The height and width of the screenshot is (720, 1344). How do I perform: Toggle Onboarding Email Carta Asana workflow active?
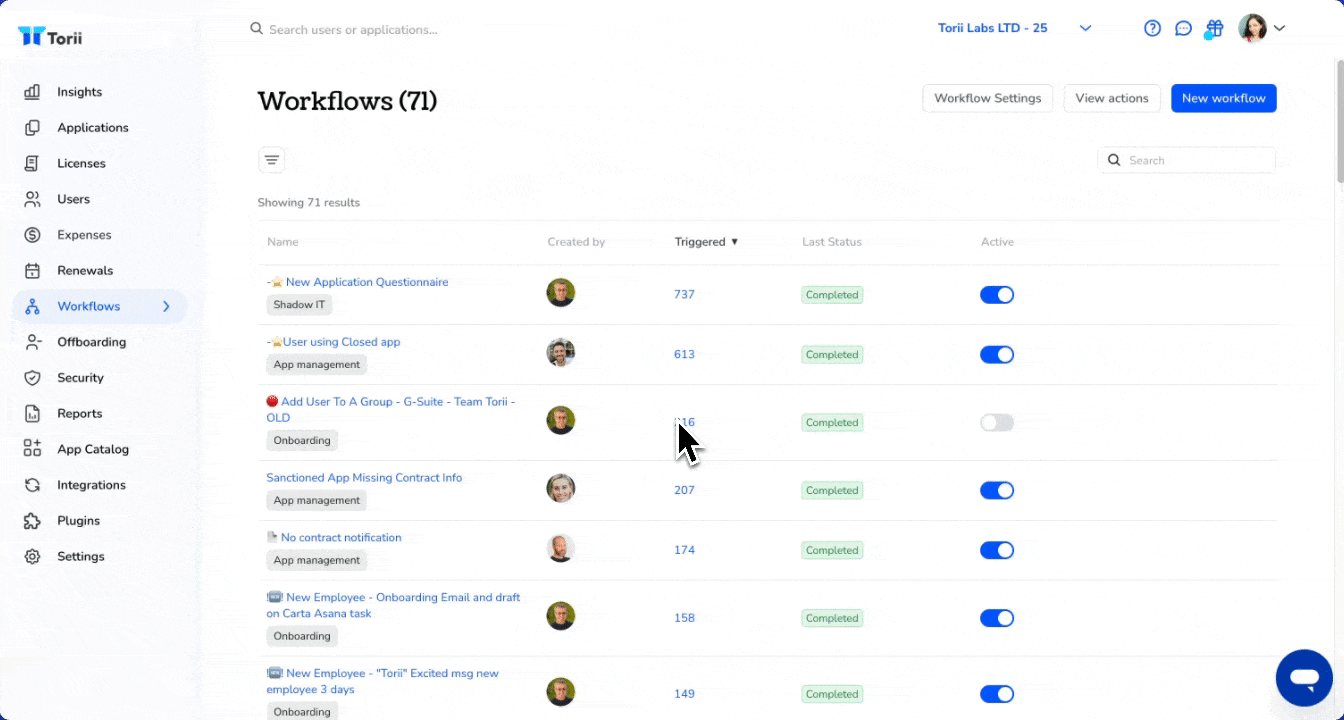997,618
